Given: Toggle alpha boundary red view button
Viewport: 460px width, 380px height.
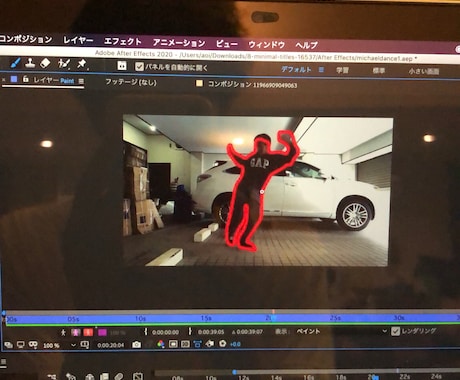Looking at the screenshot, I should point(88,332).
